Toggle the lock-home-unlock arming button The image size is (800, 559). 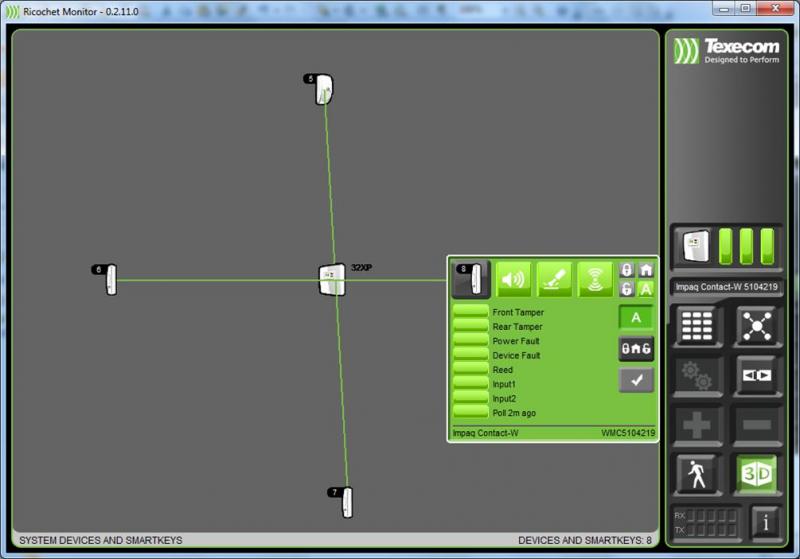[636, 348]
